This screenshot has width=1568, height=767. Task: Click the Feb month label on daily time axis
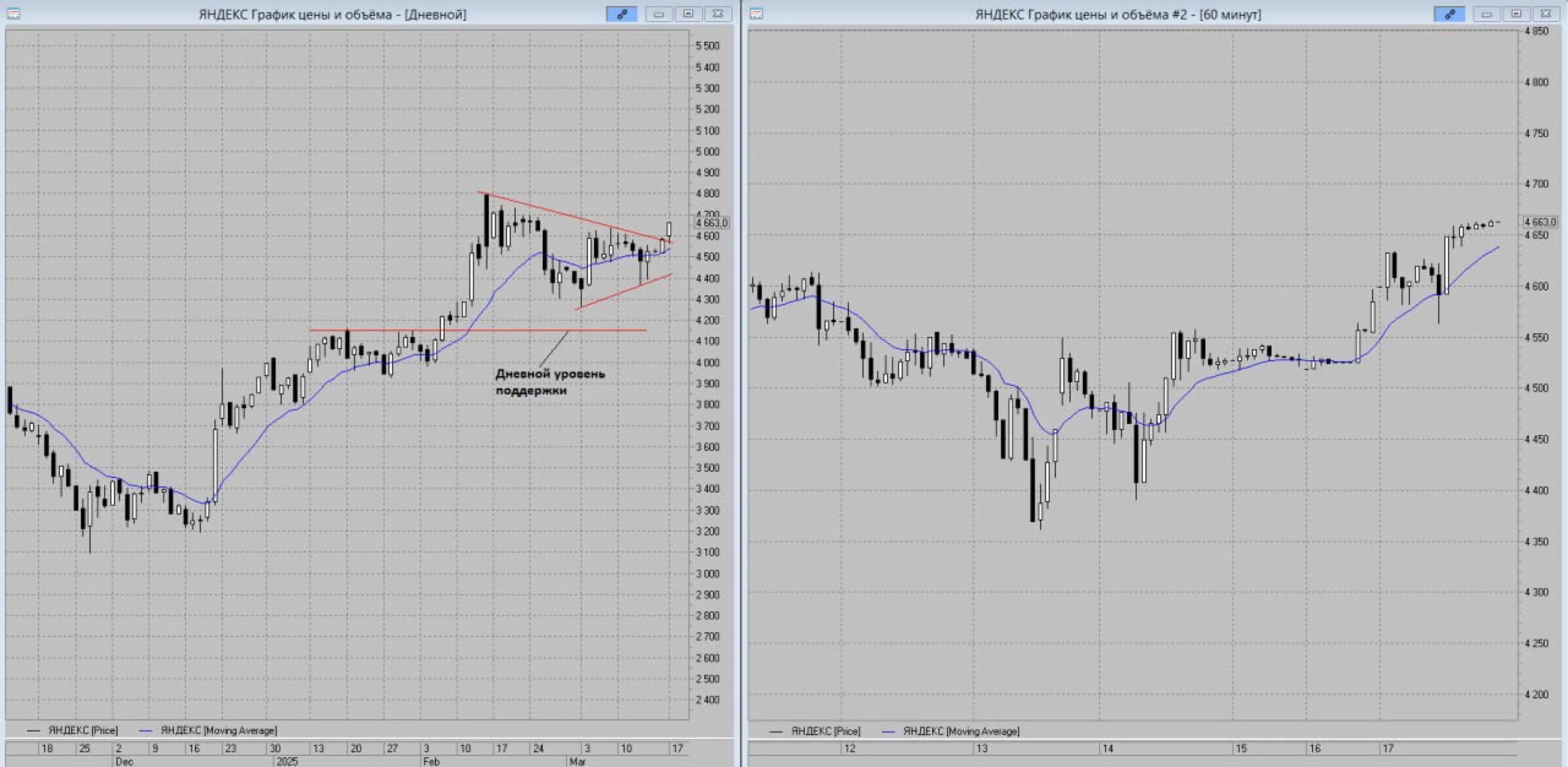431,761
